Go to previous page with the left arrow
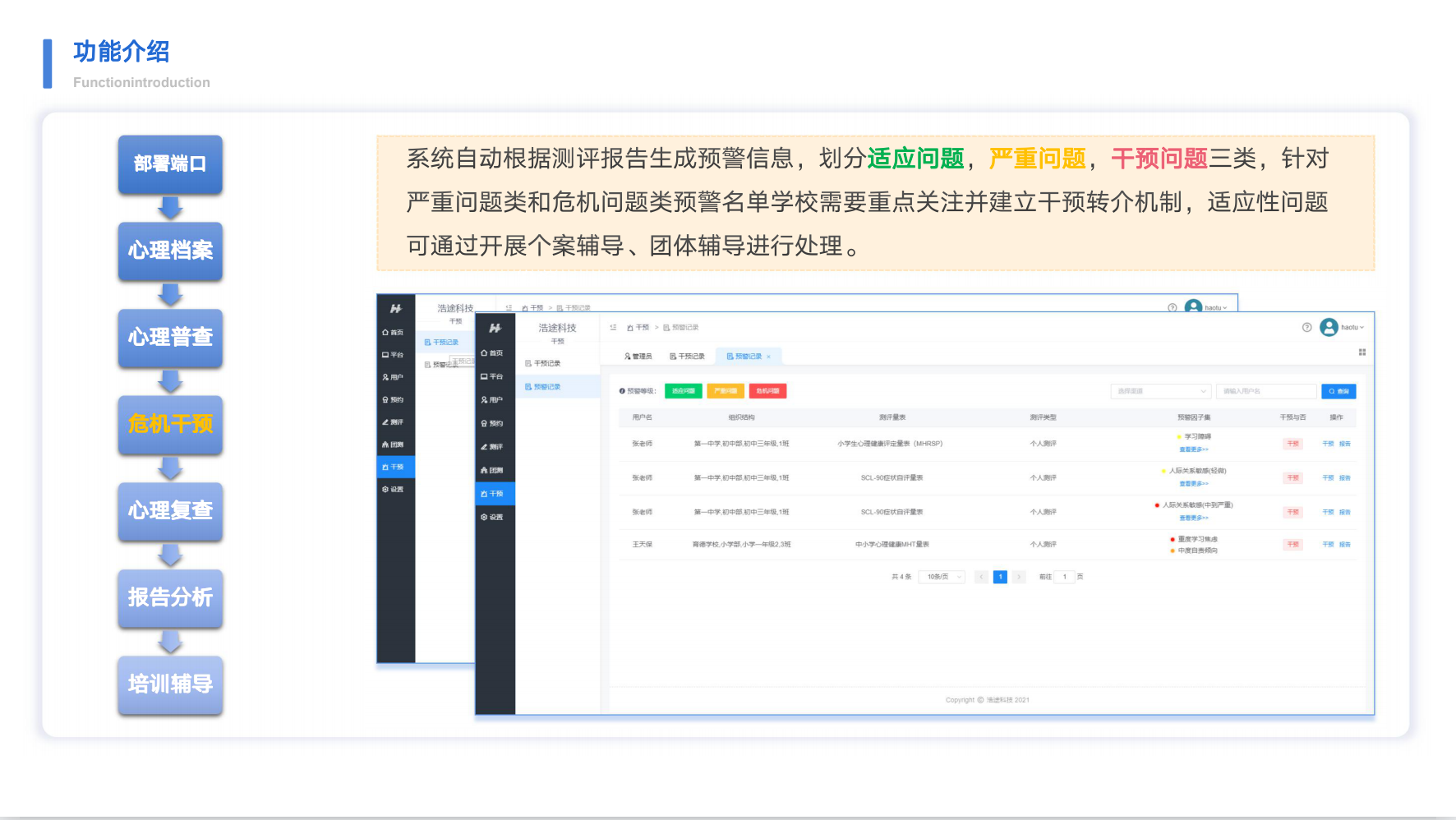The image size is (1456, 820). pyautogui.click(x=981, y=577)
